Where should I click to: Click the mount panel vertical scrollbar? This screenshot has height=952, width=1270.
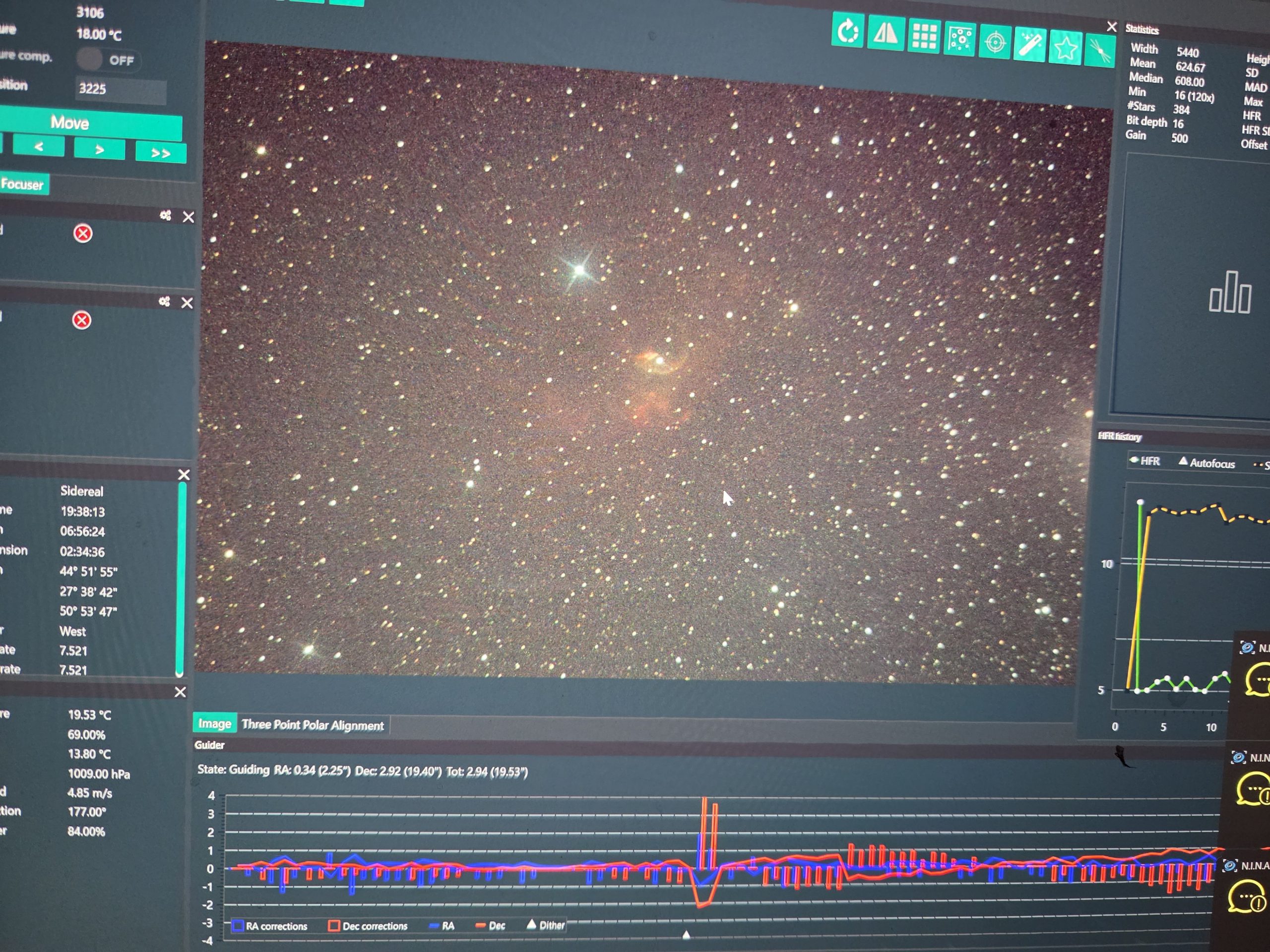click(x=182, y=579)
